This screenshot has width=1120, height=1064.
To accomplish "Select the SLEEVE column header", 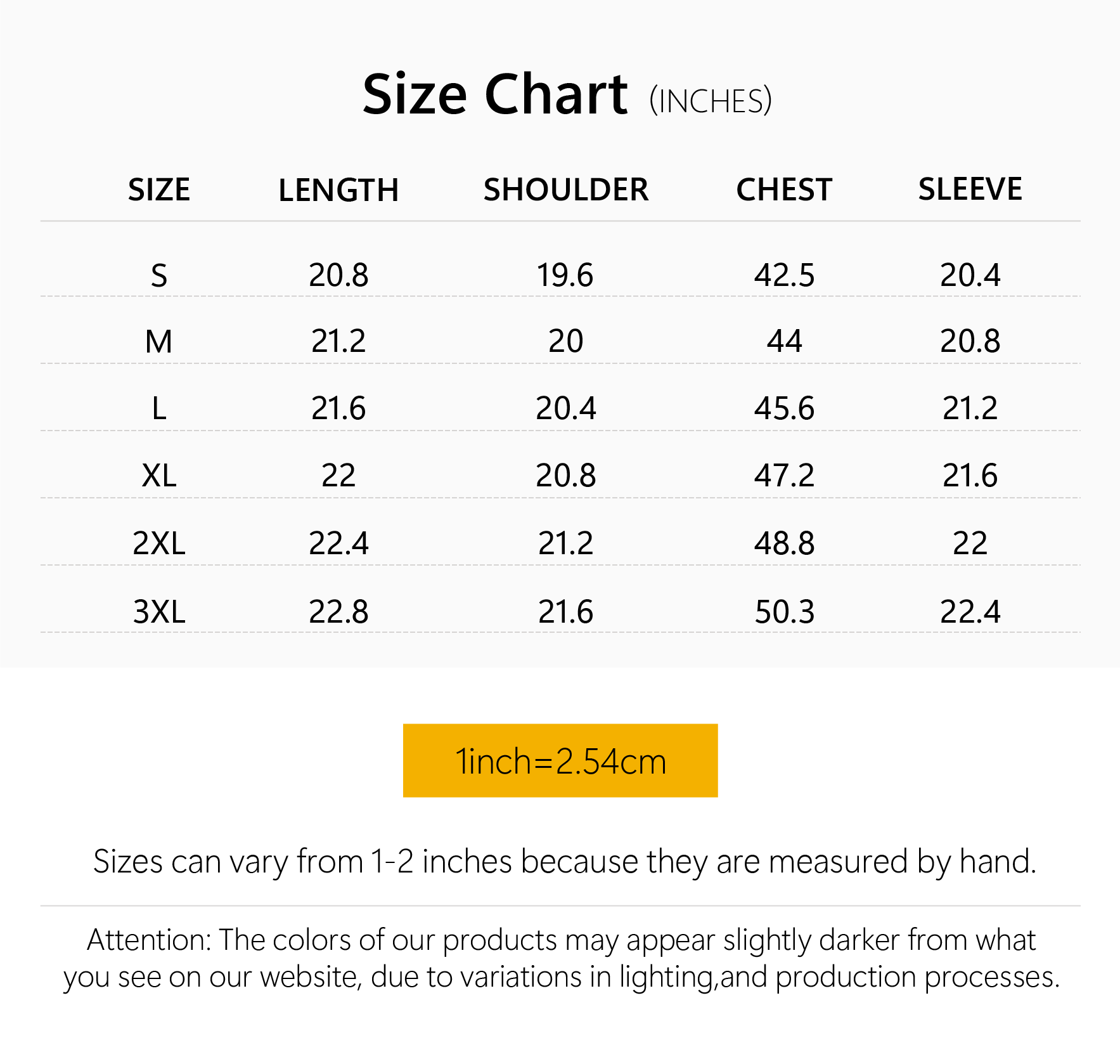I will pyautogui.click(x=970, y=189).
